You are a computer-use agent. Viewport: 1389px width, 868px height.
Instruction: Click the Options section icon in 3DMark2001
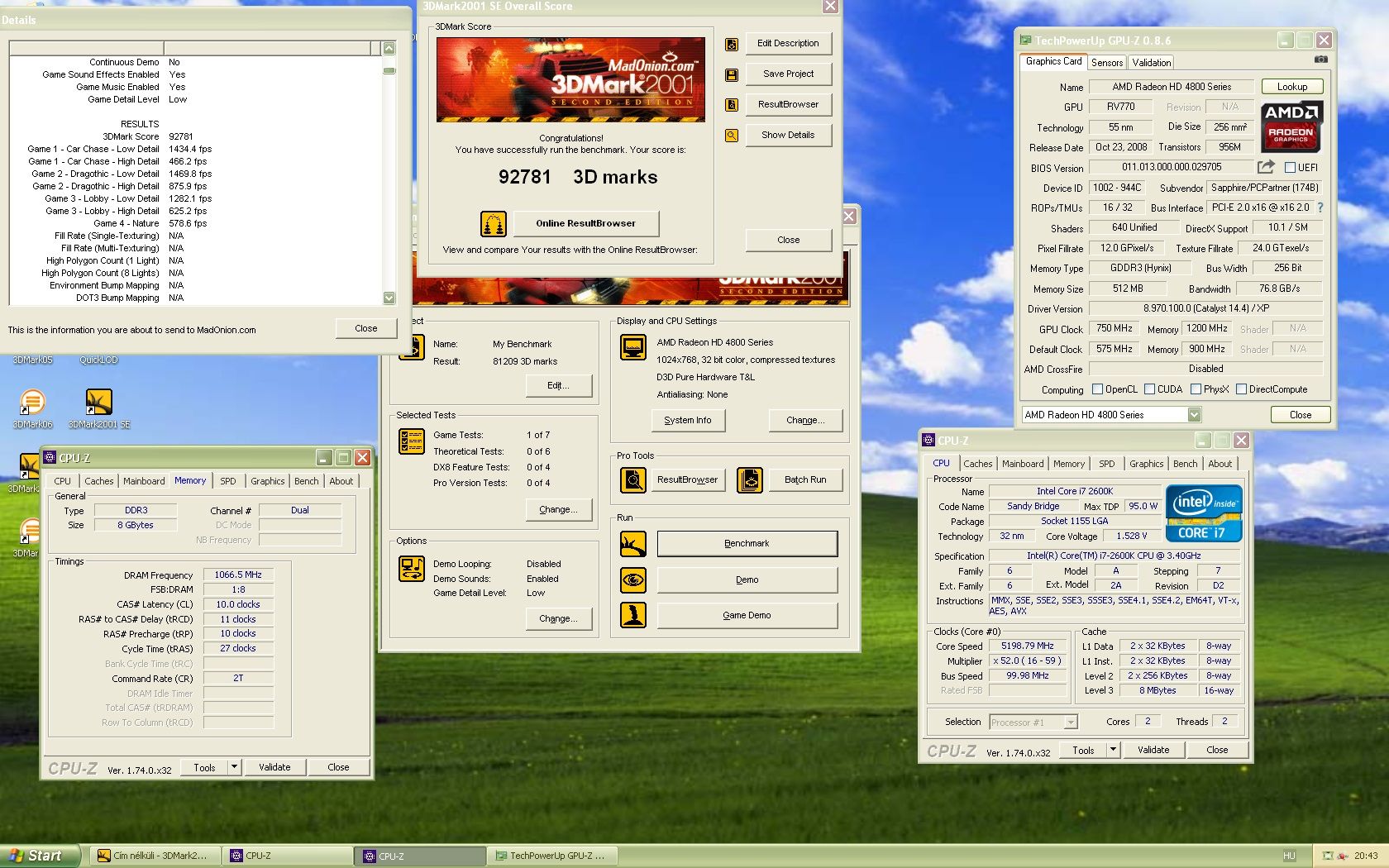coord(412,569)
